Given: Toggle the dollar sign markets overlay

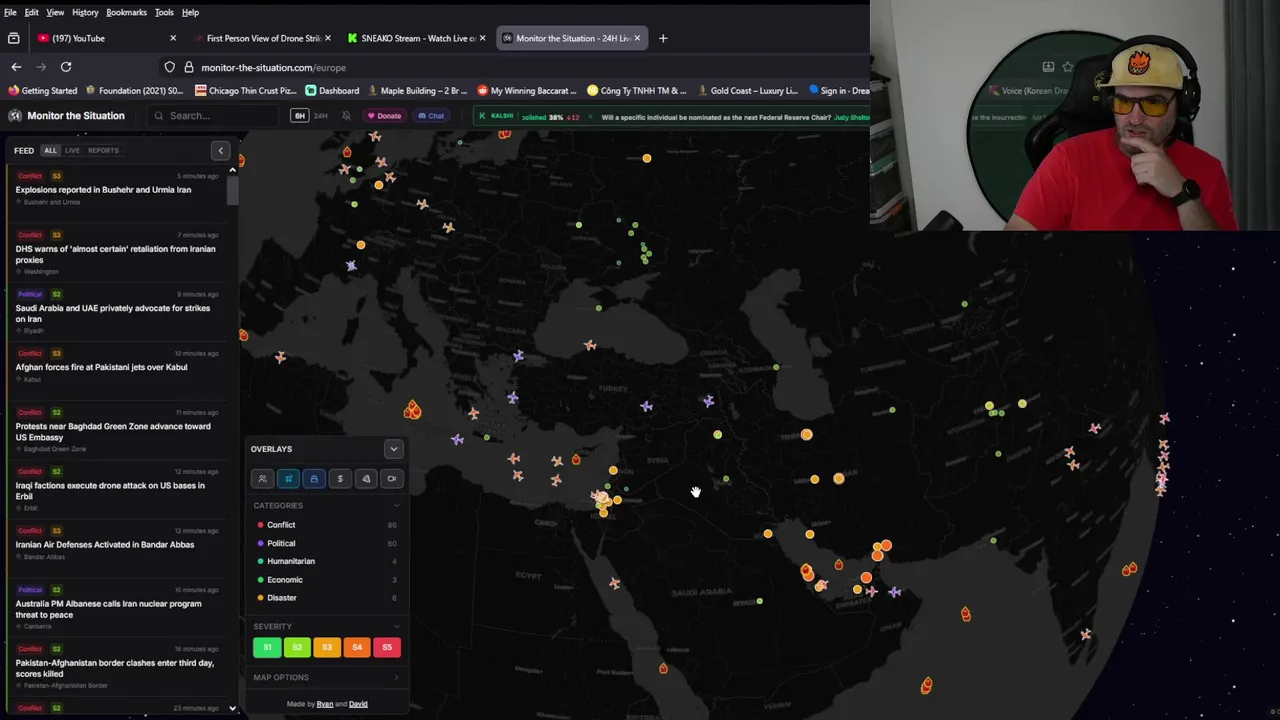Looking at the screenshot, I should click(340, 479).
